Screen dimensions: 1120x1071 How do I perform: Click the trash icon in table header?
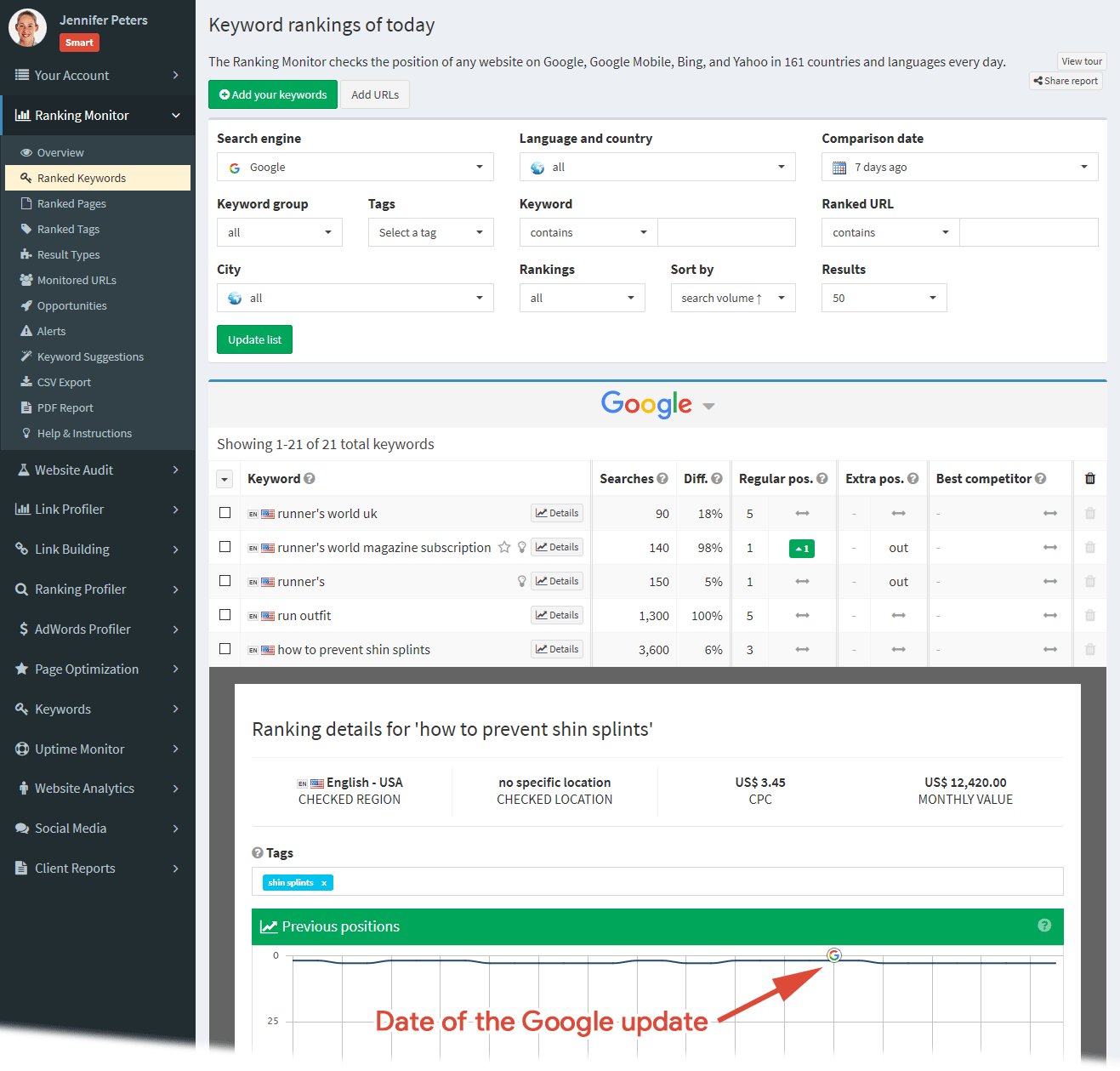(1089, 479)
